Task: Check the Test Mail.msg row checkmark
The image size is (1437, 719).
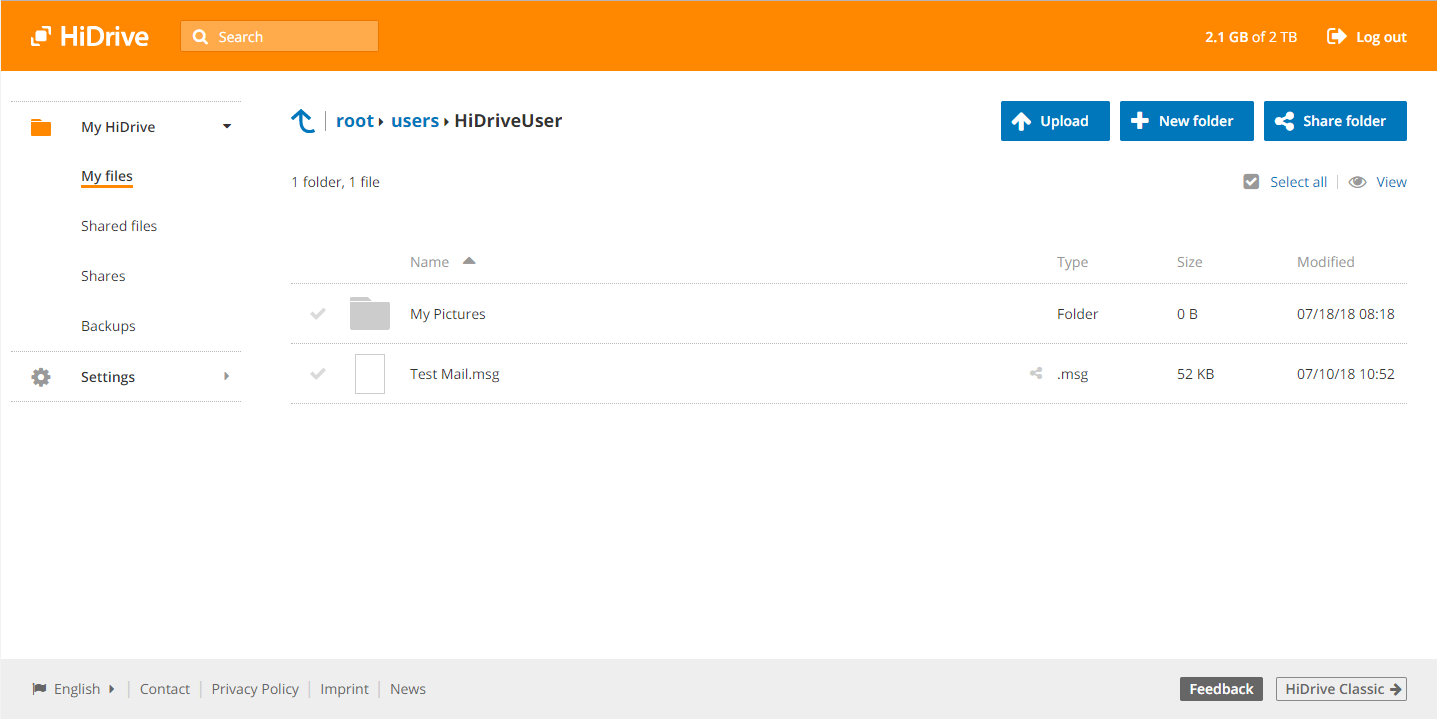Action: coord(318,374)
